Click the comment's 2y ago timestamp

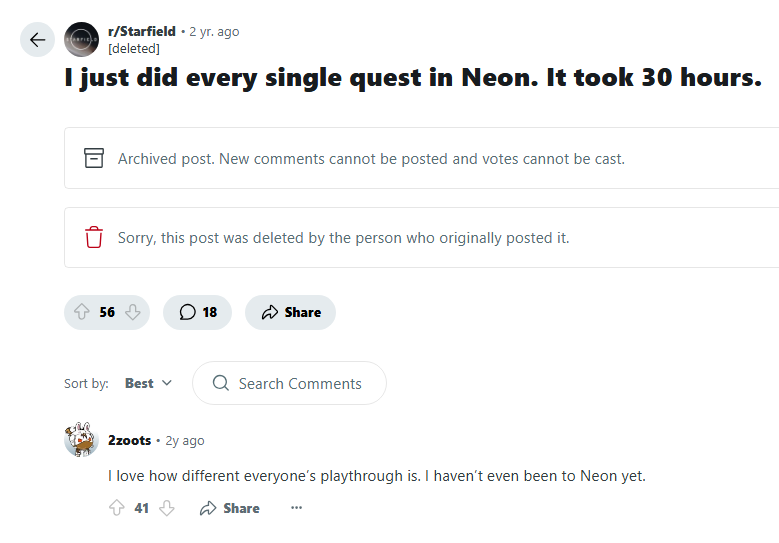pyautogui.click(x=185, y=440)
